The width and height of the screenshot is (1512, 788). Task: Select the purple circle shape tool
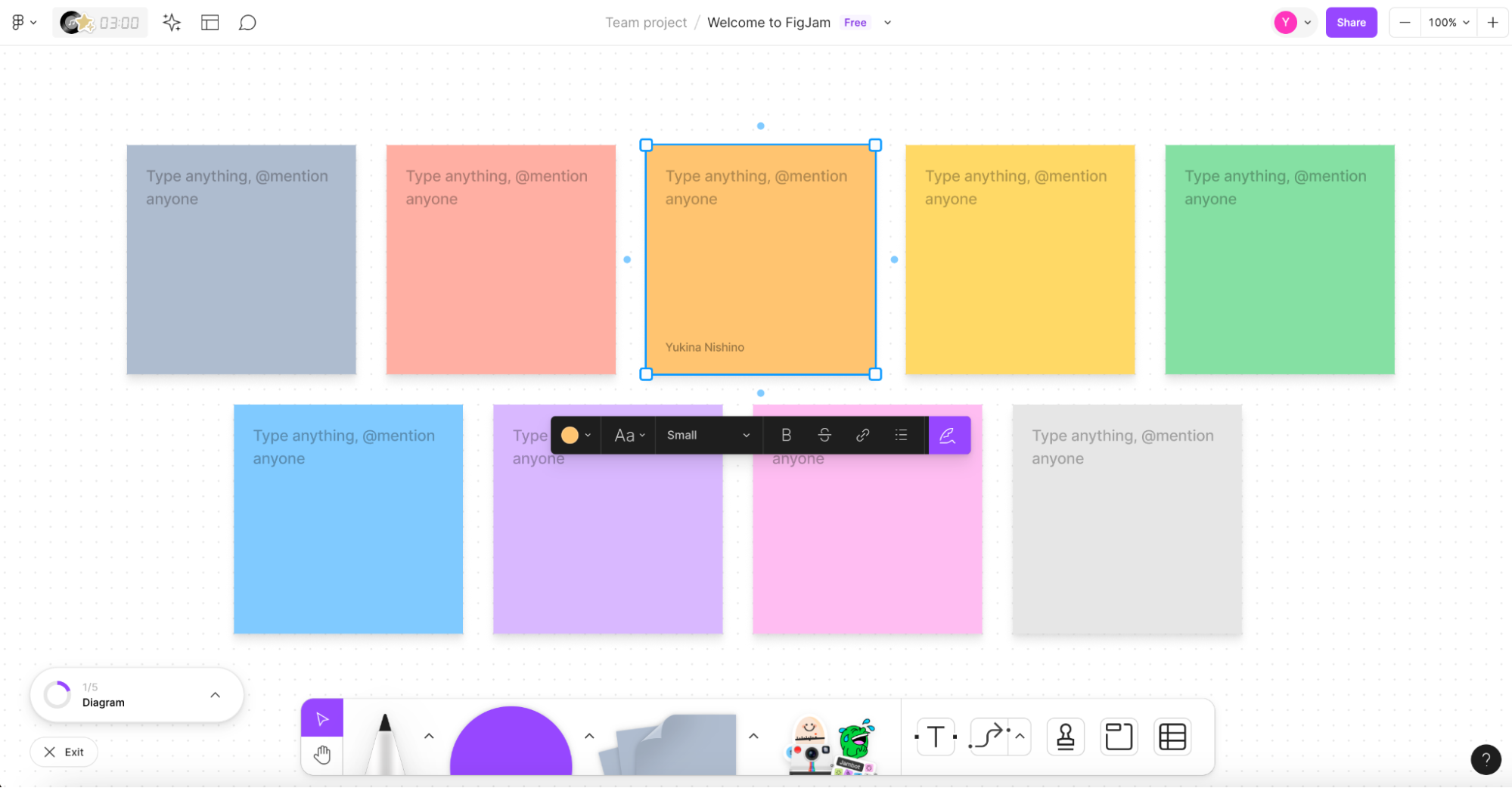tap(511, 741)
